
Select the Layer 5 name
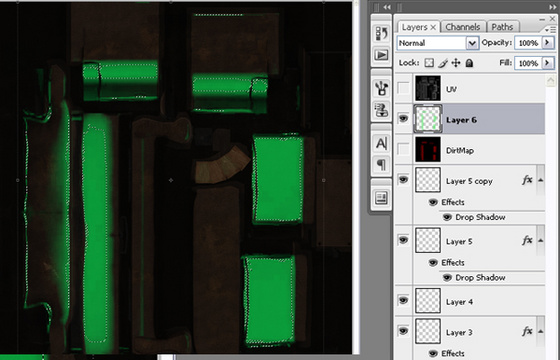459,241
